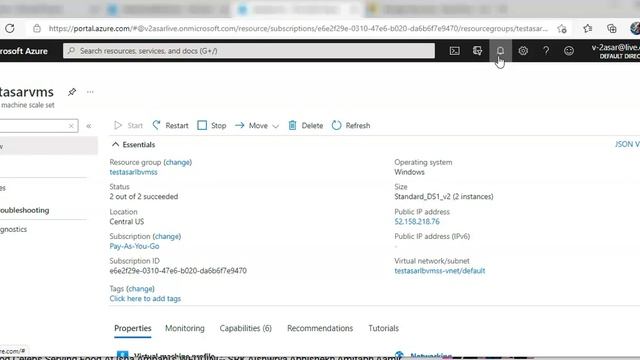The image size is (640, 360).
Task: Select the Properties tab
Action: 133,328
